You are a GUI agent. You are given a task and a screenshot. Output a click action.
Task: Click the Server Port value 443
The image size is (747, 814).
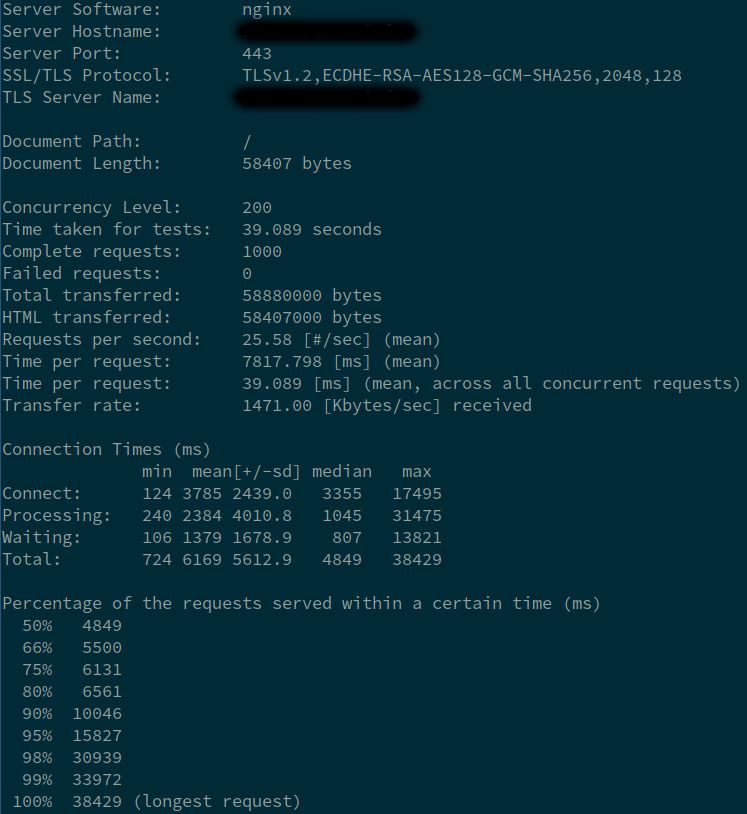(257, 53)
